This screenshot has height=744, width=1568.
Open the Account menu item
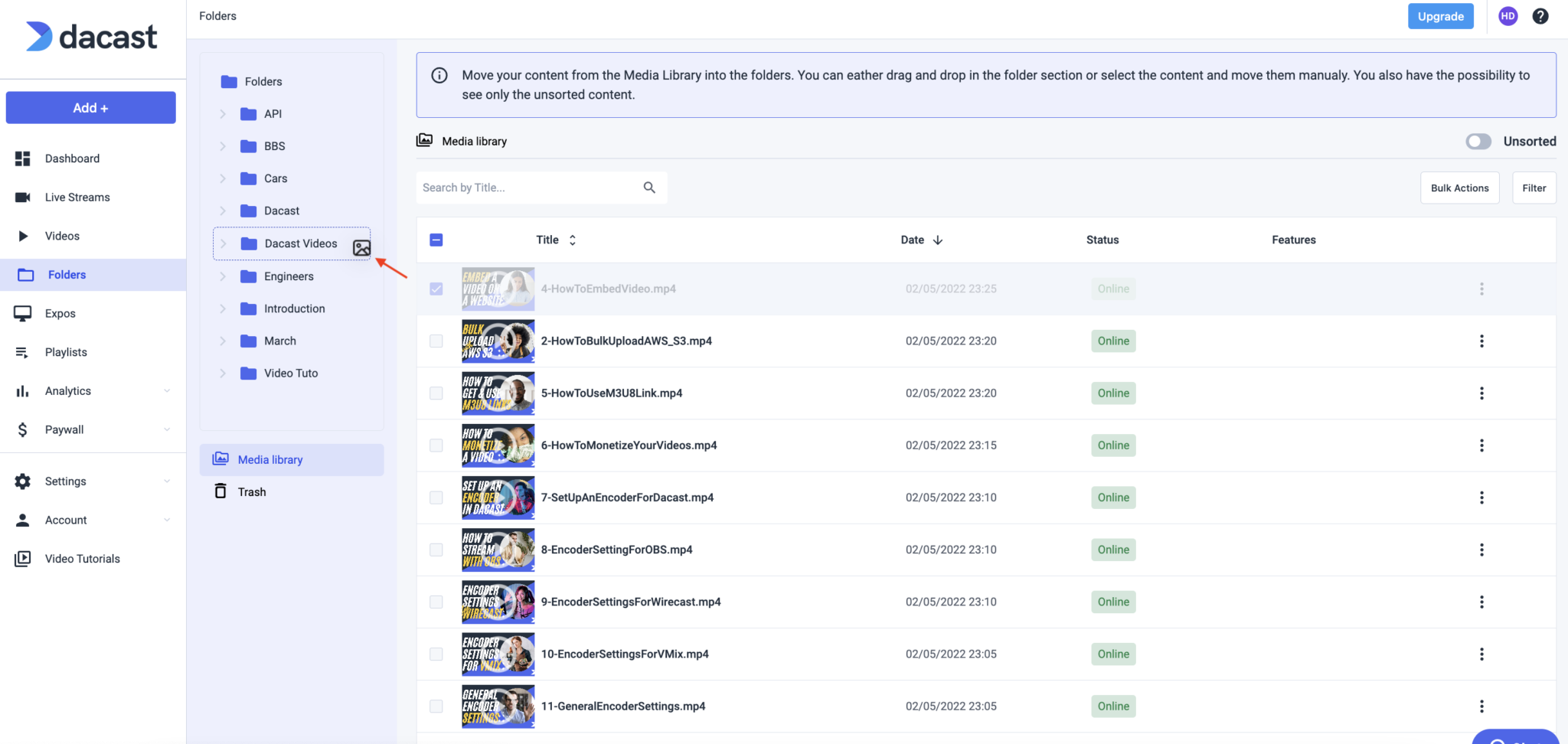(x=93, y=520)
